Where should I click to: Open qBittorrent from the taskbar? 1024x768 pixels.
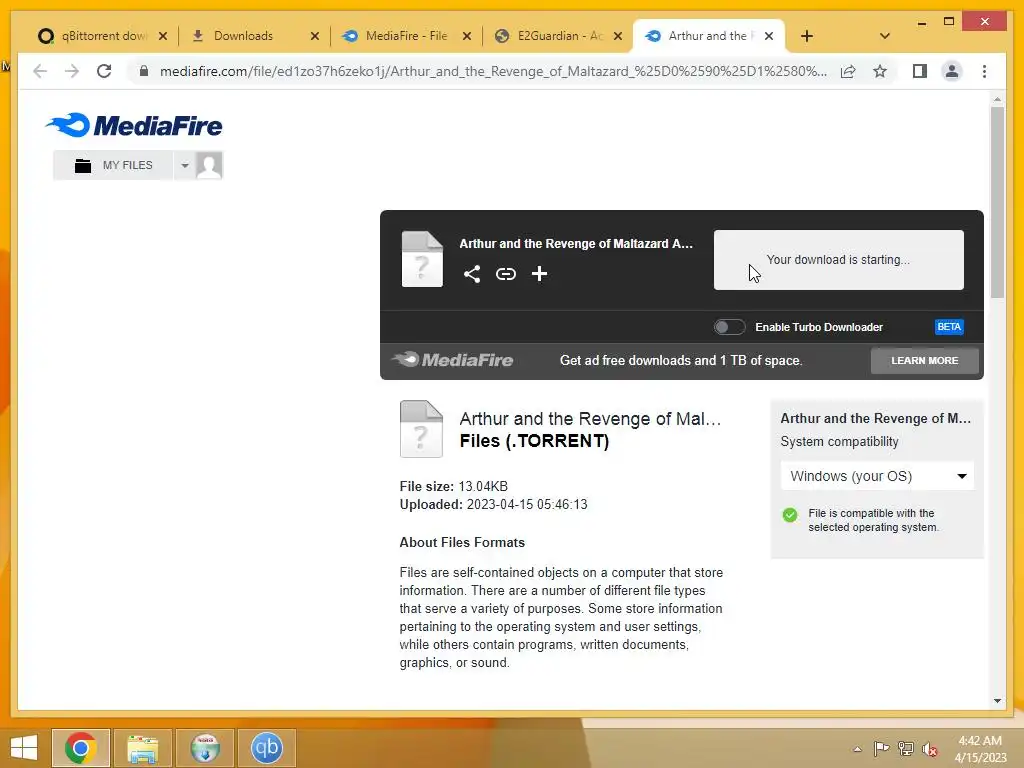[x=266, y=748]
